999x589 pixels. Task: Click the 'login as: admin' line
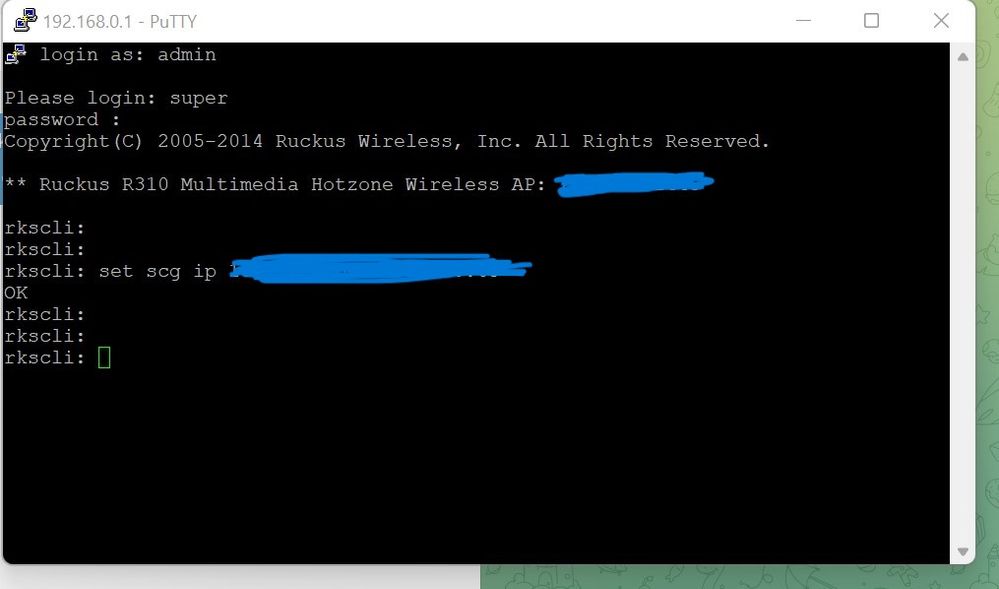[x=128, y=55]
